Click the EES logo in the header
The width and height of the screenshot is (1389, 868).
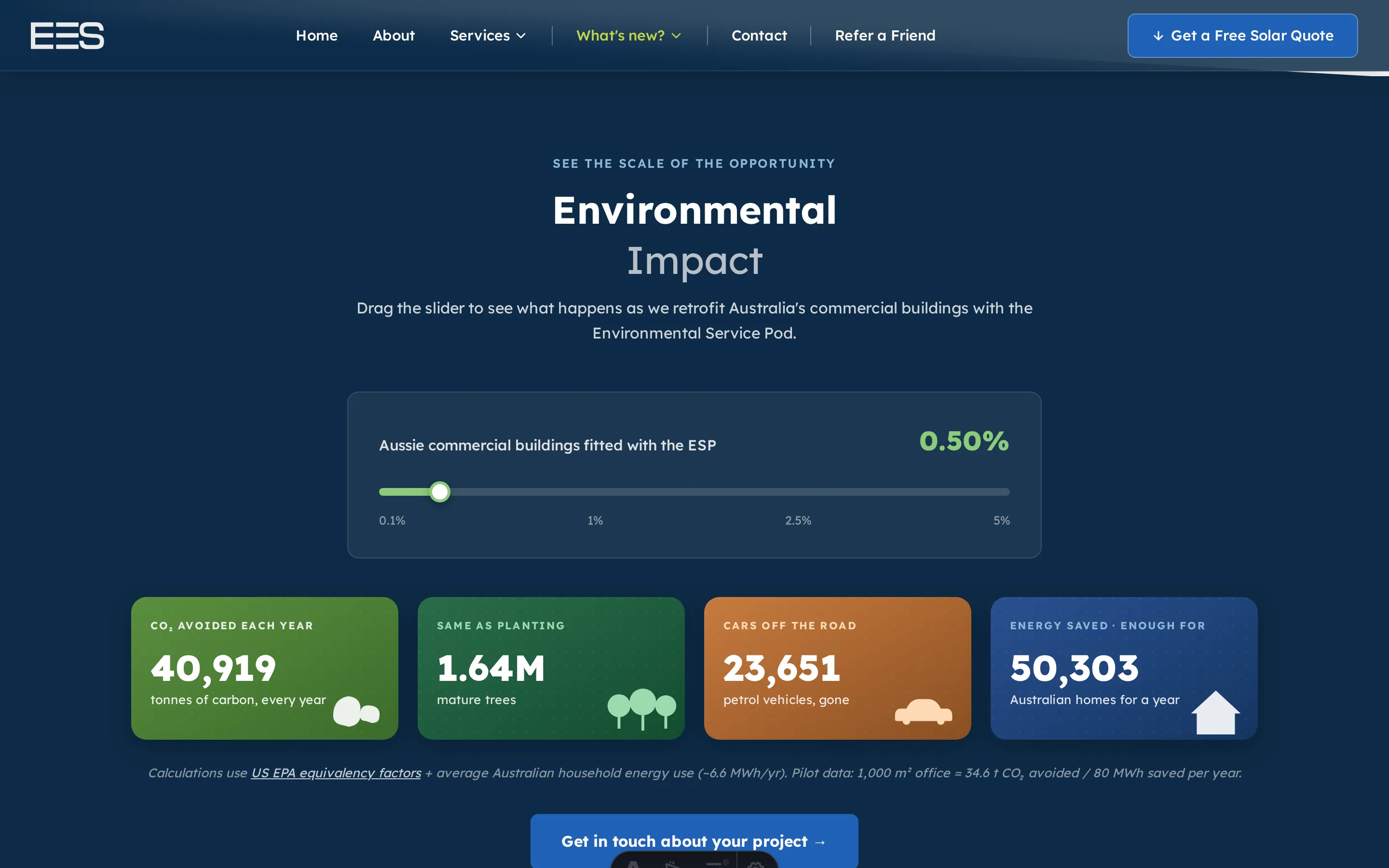(67, 36)
